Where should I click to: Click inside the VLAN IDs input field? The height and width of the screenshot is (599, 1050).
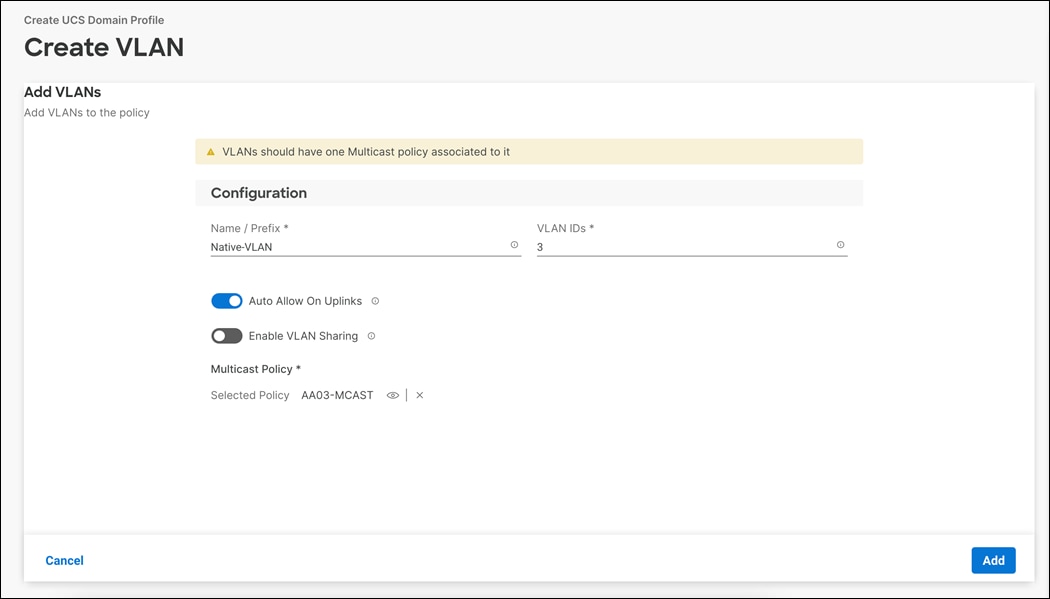(650, 246)
